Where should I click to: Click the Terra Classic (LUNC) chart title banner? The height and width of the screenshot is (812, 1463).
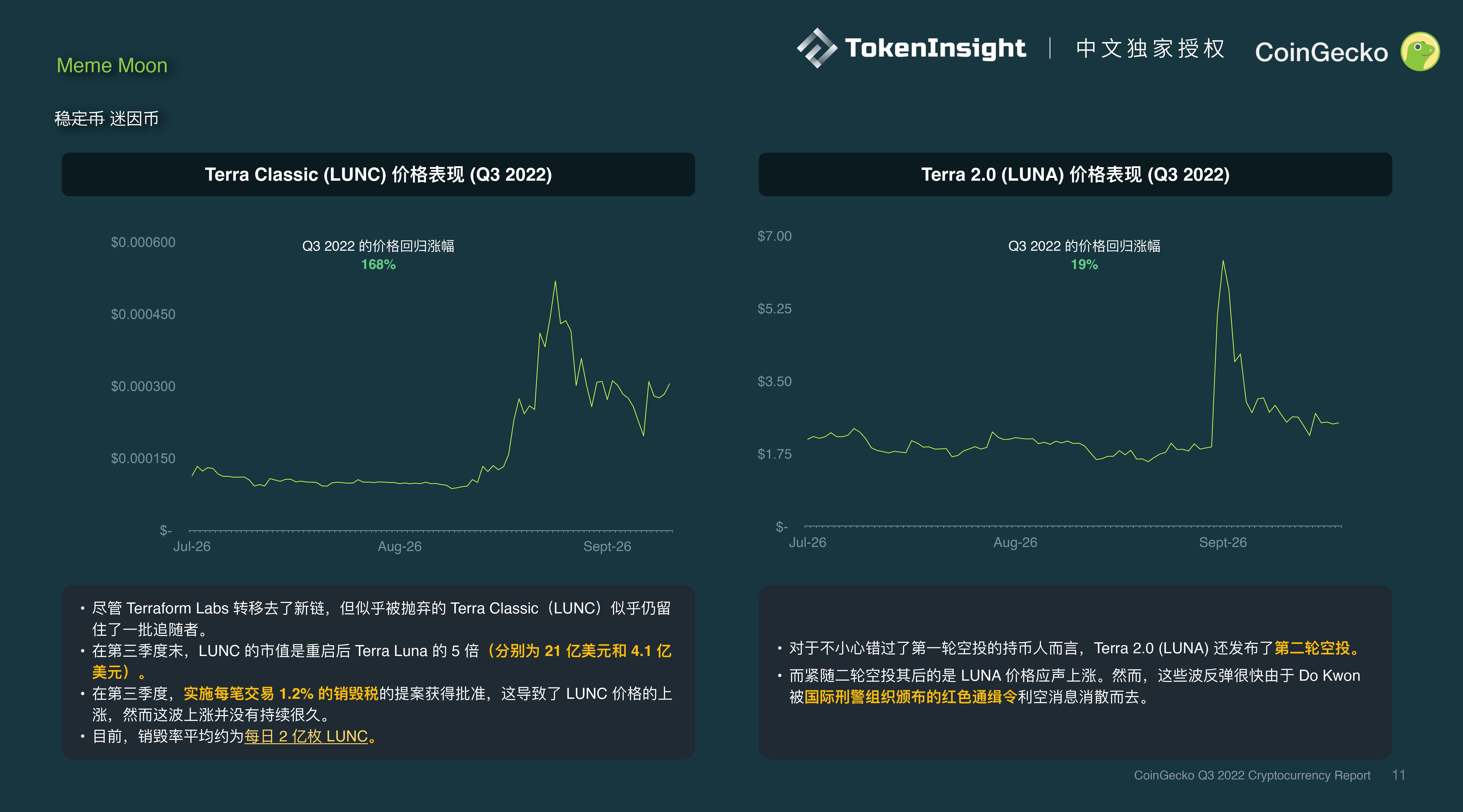(x=378, y=174)
